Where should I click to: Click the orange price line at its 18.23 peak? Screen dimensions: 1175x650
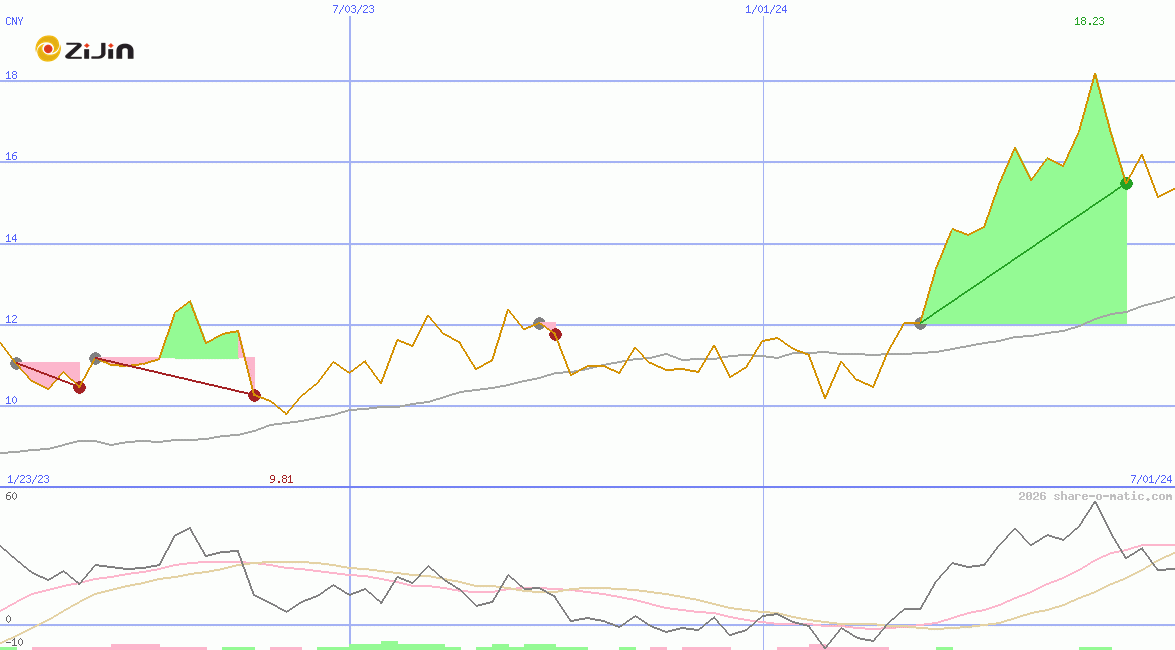[x=1095, y=74]
